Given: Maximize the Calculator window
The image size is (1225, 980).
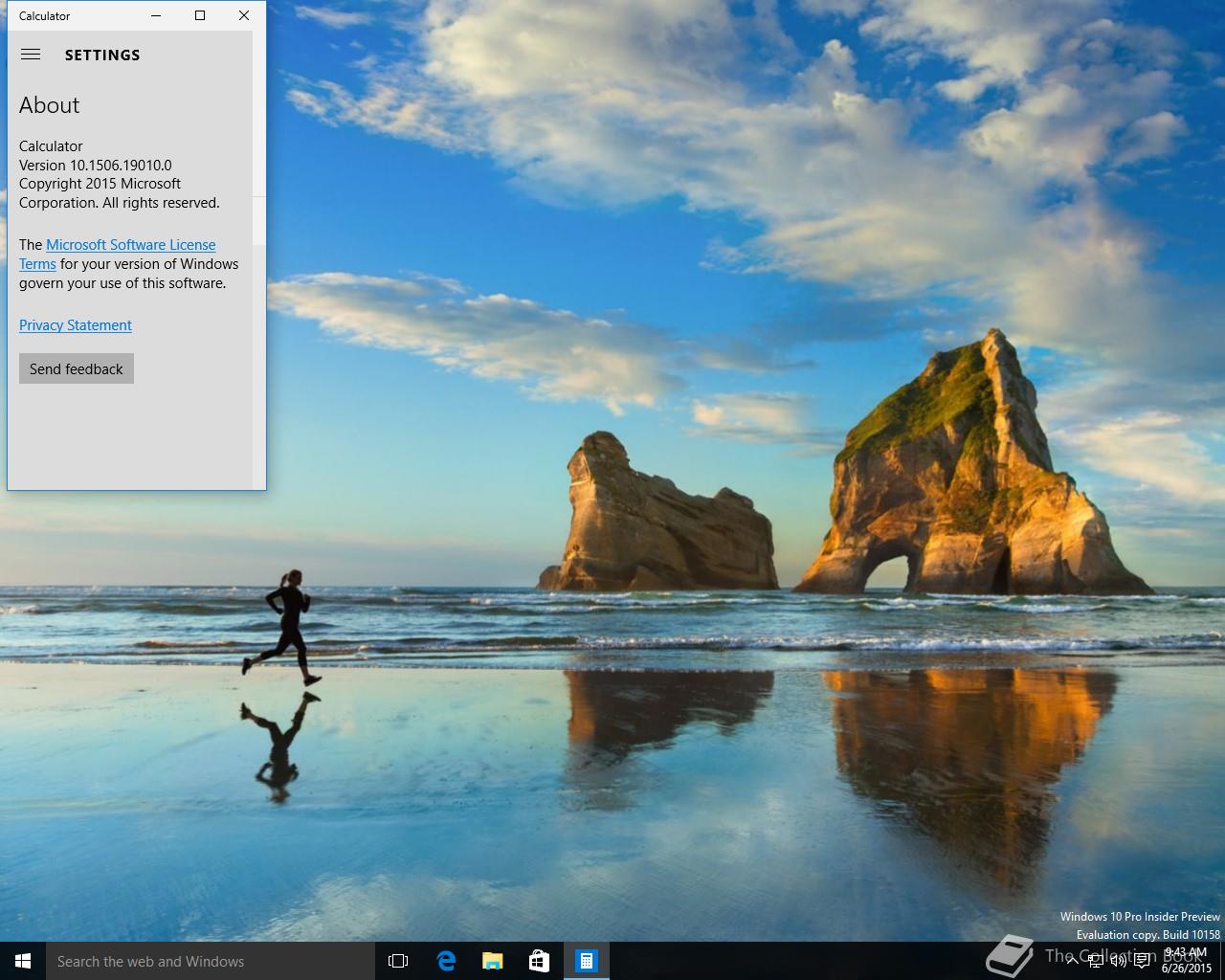Looking at the screenshot, I should pos(200,15).
